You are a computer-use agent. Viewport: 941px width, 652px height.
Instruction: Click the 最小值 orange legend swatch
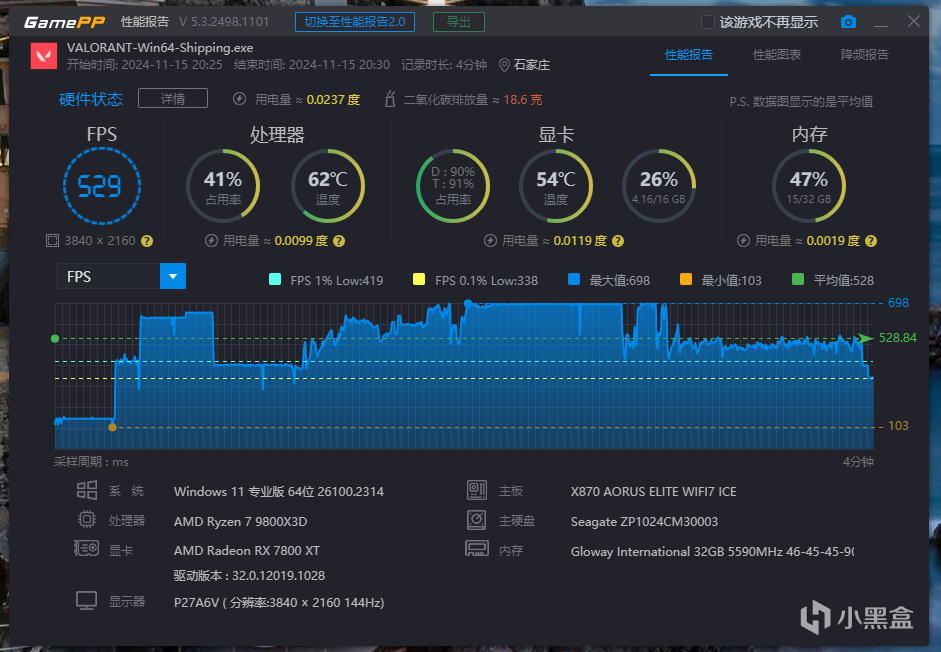click(x=686, y=279)
